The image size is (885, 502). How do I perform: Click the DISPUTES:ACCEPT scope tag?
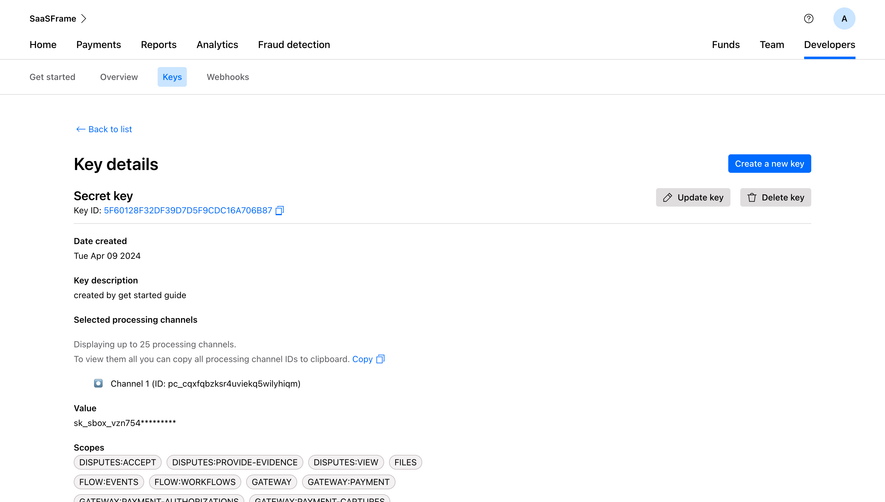[x=117, y=462]
